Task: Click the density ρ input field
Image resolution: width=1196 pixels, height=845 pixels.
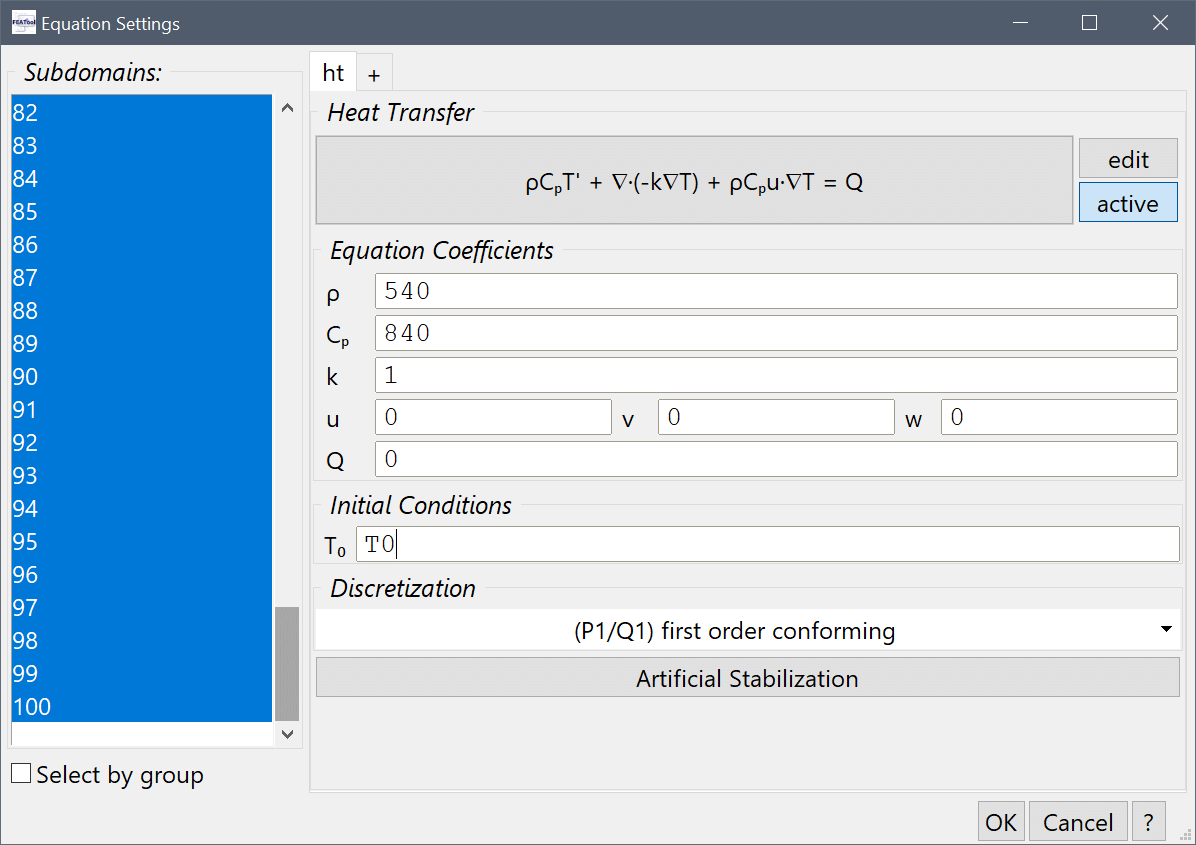Action: (775, 292)
